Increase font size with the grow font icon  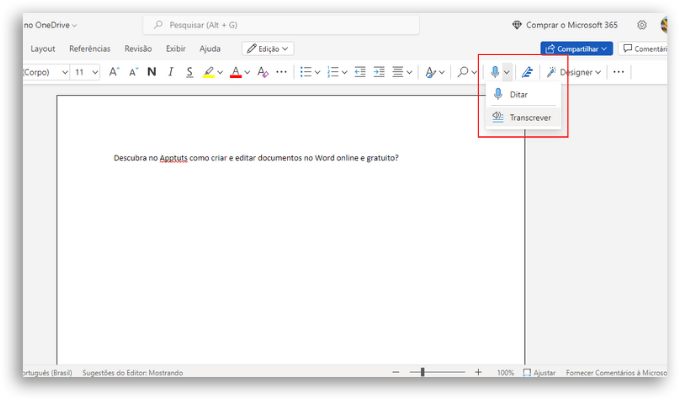(x=114, y=72)
